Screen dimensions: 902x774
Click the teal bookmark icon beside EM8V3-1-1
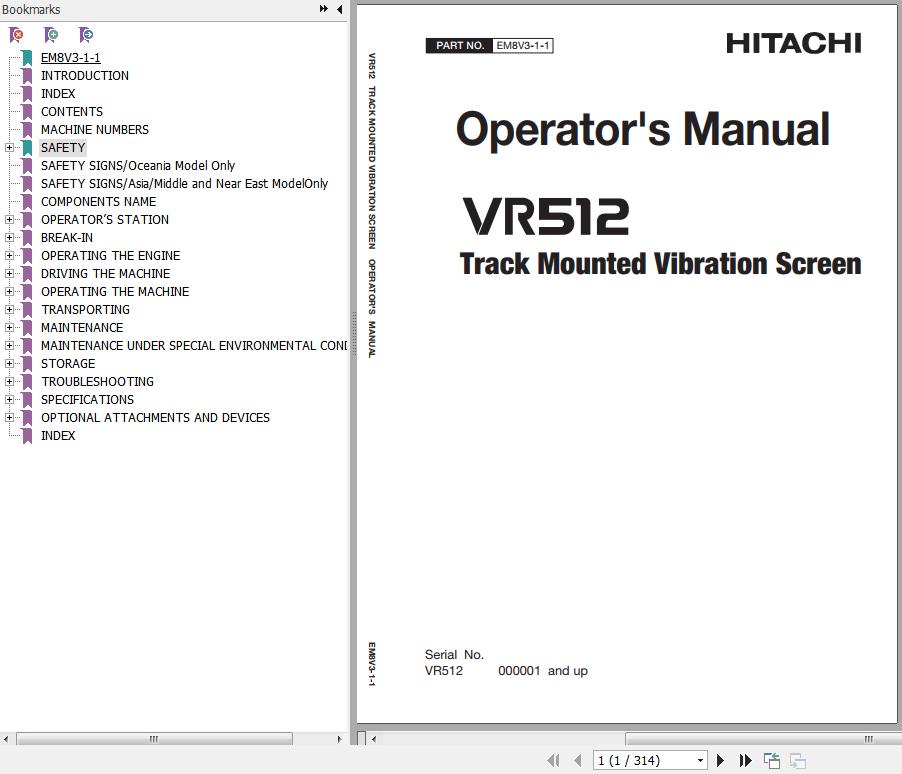click(27, 58)
